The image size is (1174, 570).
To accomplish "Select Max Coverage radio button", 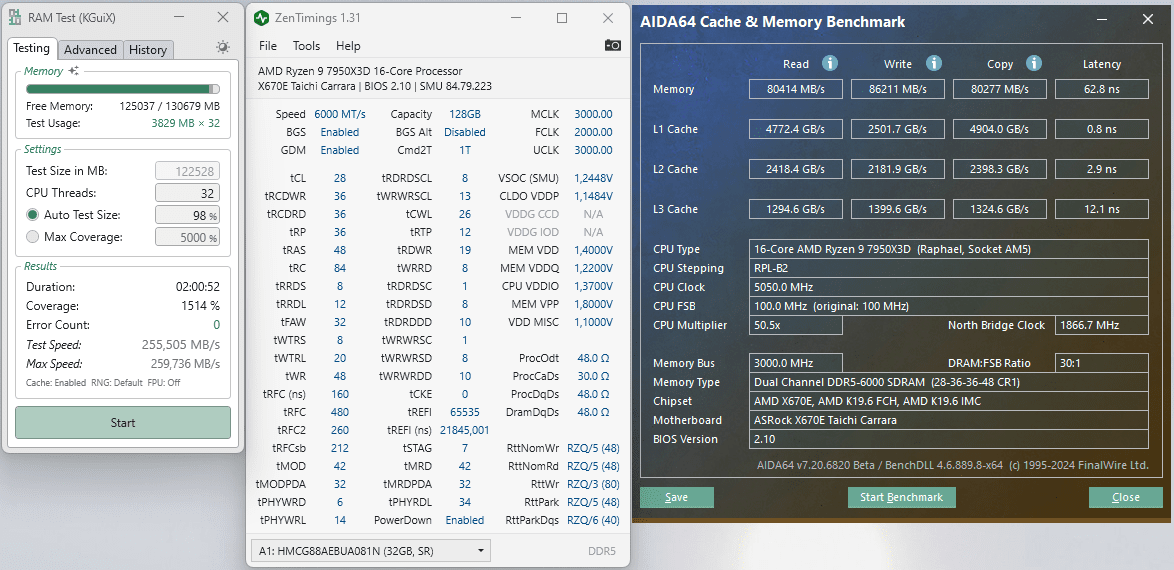I will pos(32,237).
